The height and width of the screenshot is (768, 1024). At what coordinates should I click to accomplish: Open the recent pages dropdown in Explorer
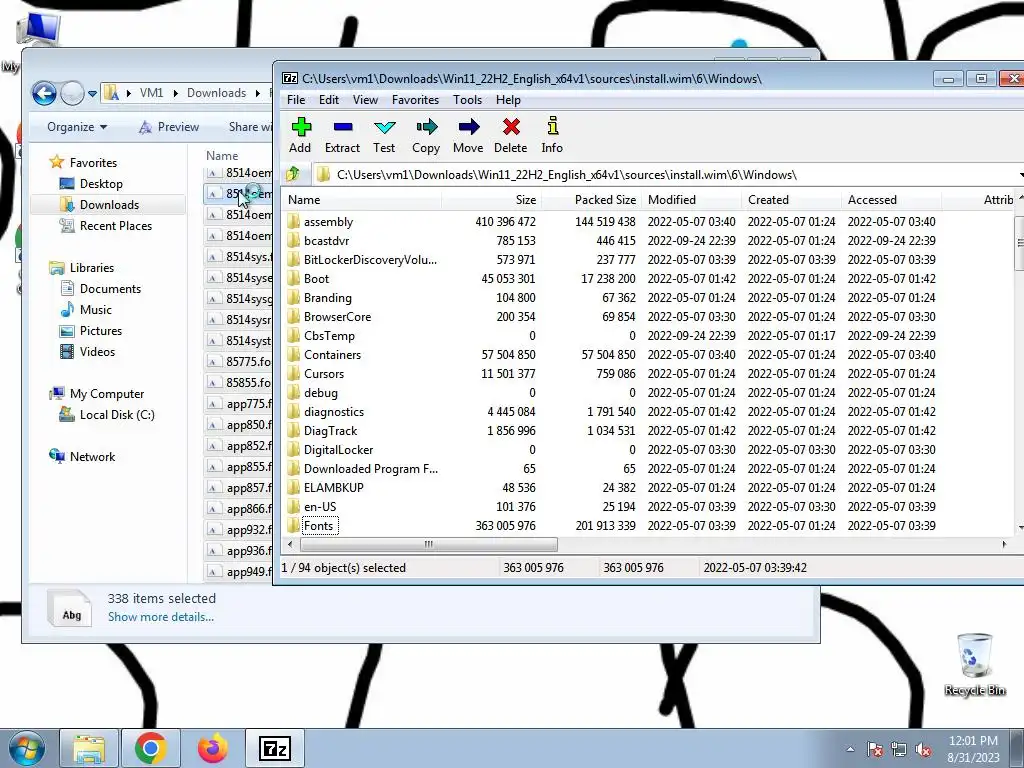click(93, 93)
